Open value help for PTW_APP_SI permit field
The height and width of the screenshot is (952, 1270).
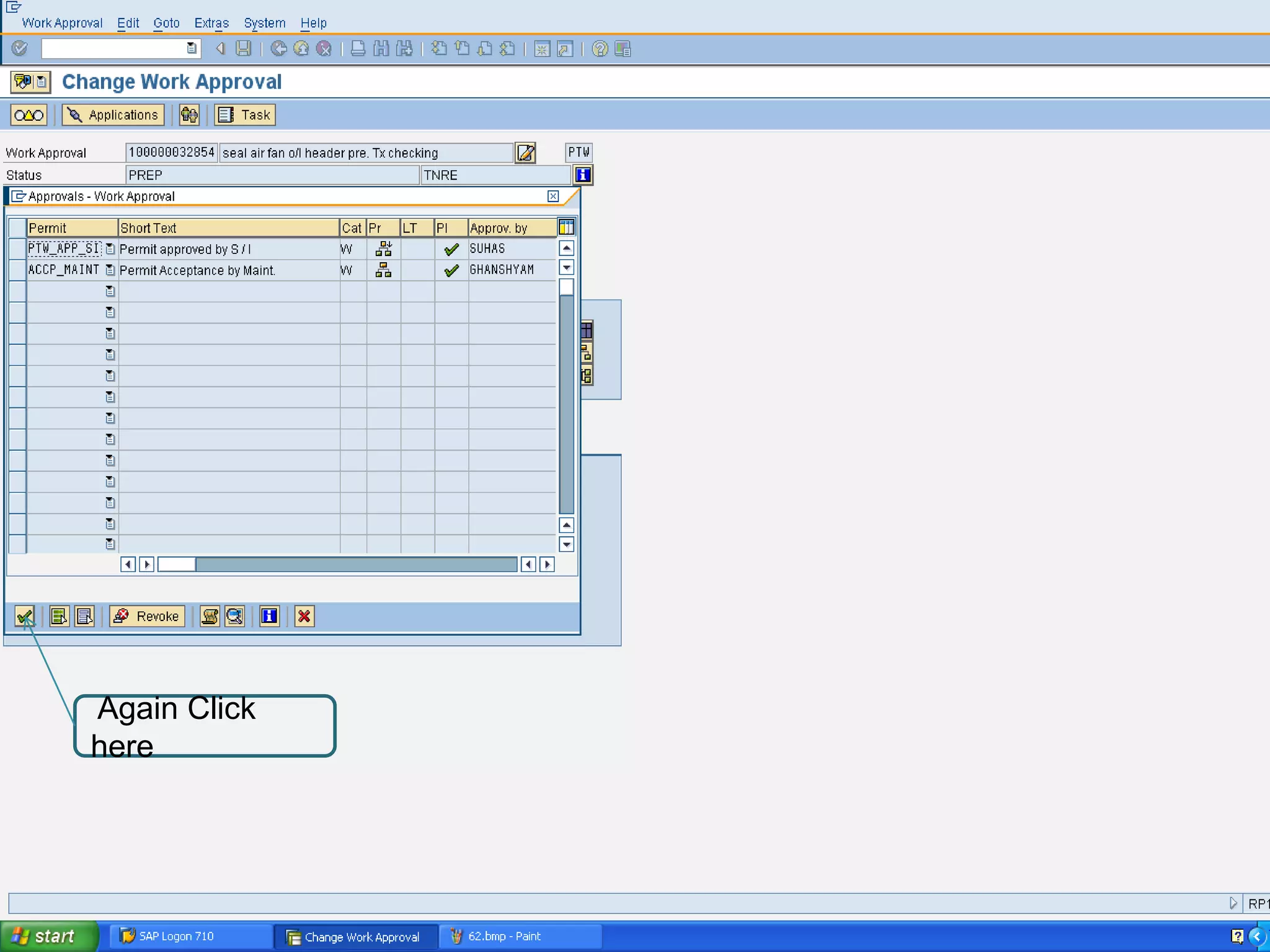(x=110, y=249)
